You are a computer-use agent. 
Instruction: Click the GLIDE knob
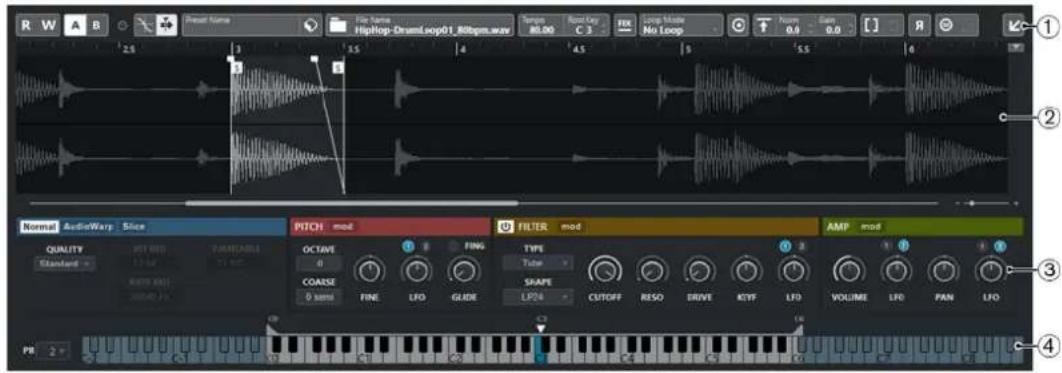463,272
